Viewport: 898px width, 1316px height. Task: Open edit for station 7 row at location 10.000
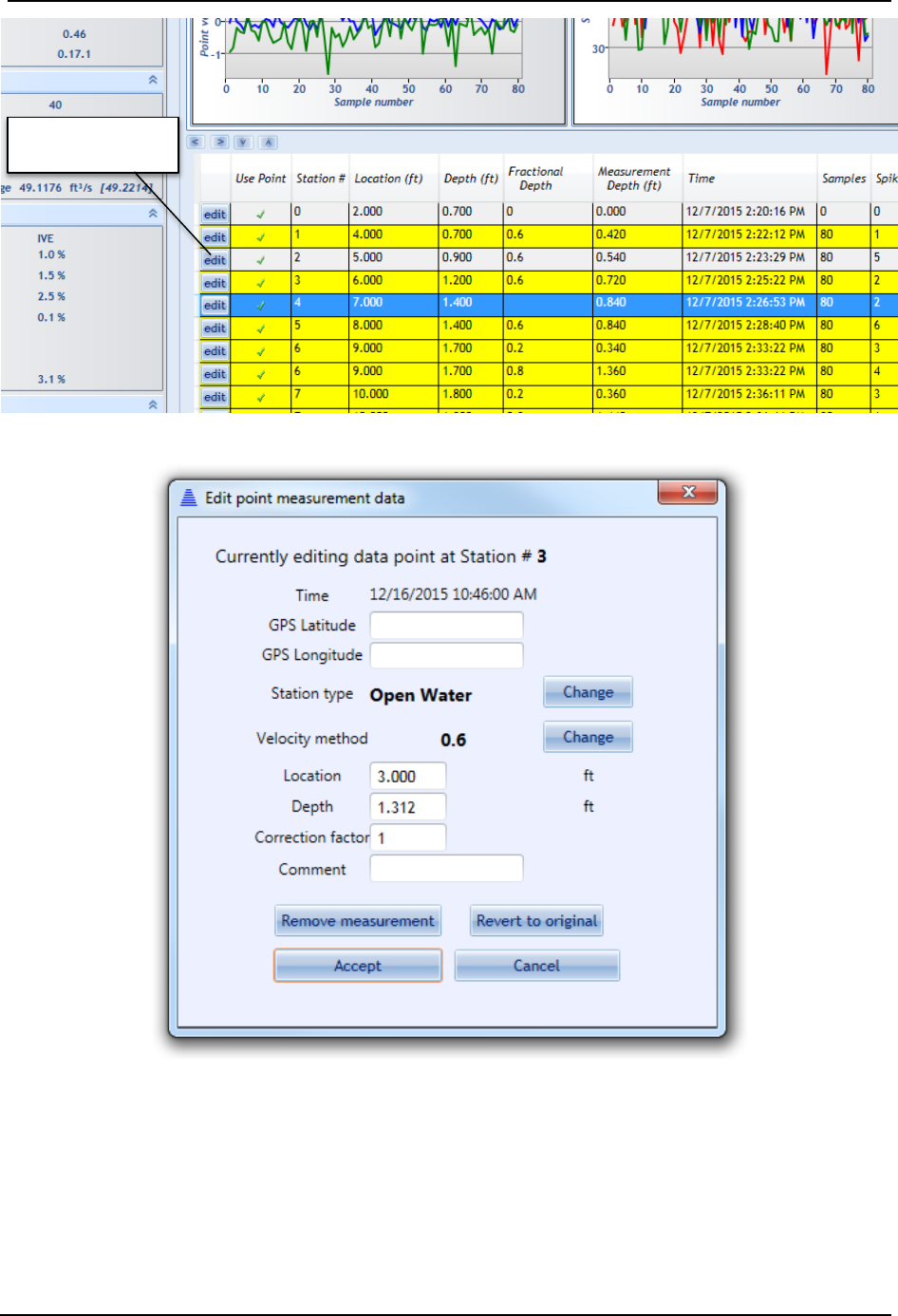tap(215, 397)
